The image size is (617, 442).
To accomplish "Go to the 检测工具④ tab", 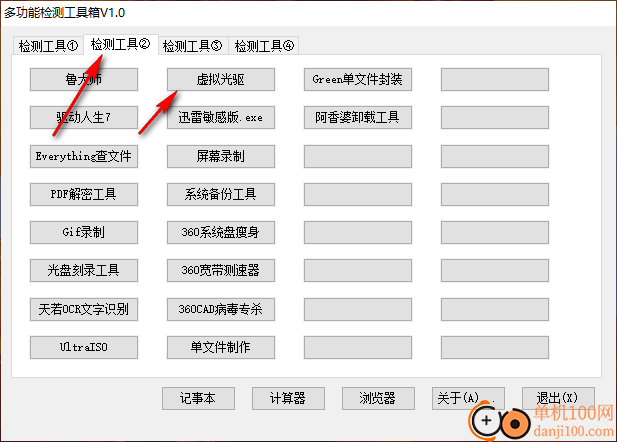I will tap(264, 46).
